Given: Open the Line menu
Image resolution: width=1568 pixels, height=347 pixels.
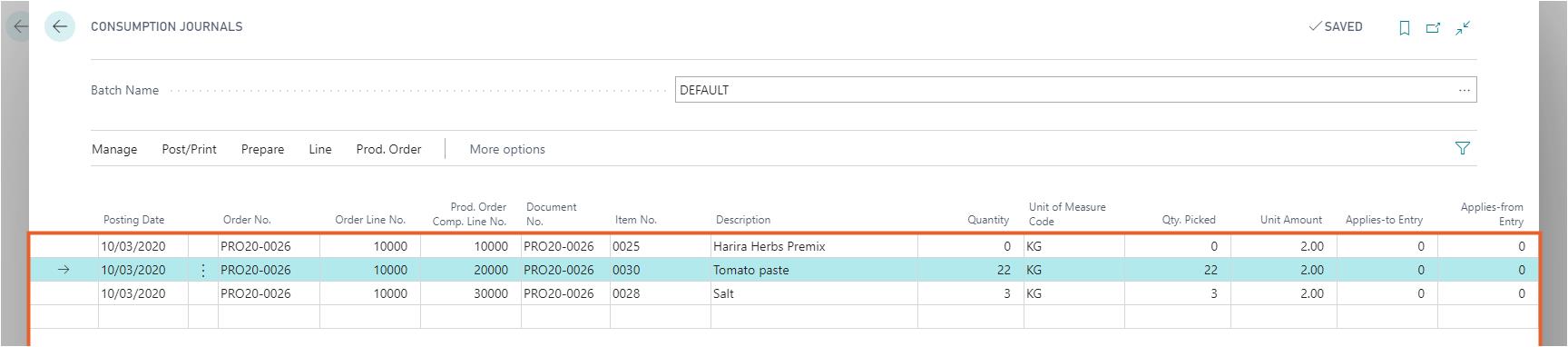Looking at the screenshot, I should 319,149.
